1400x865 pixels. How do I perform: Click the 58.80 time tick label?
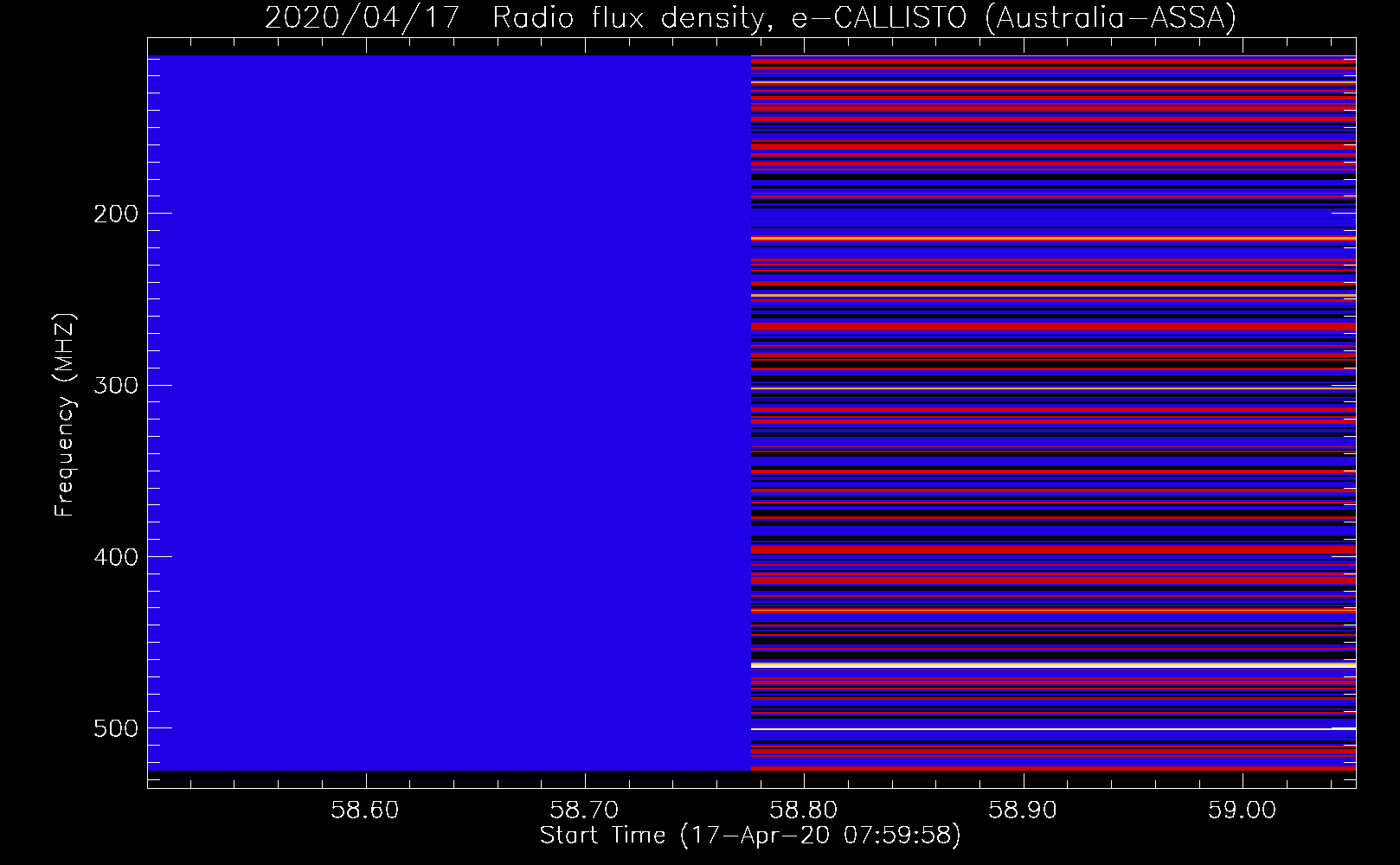pos(805,811)
